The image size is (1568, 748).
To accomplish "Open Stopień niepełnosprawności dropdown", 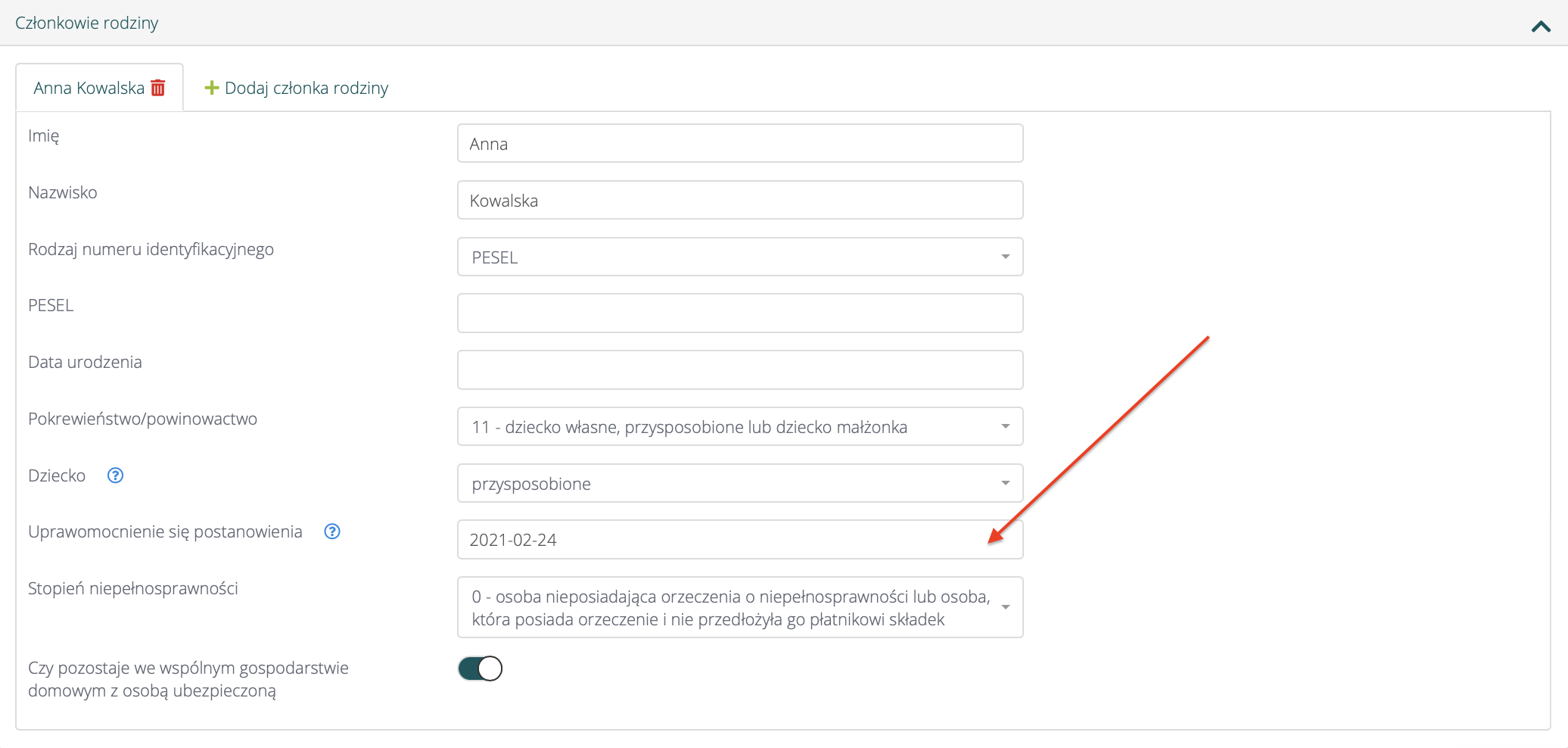I will click(739, 608).
